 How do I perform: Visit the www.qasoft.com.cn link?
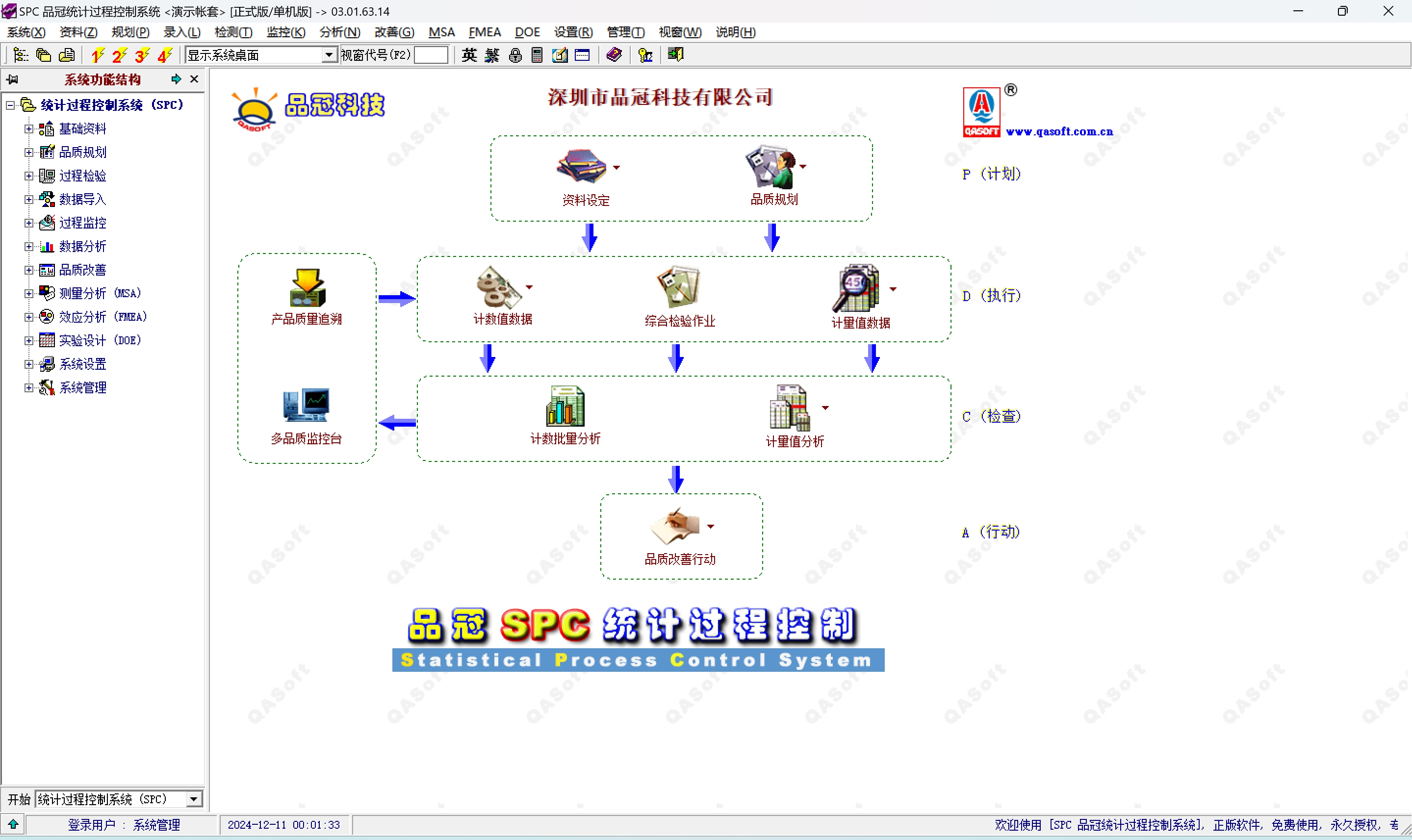click(1059, 131)
